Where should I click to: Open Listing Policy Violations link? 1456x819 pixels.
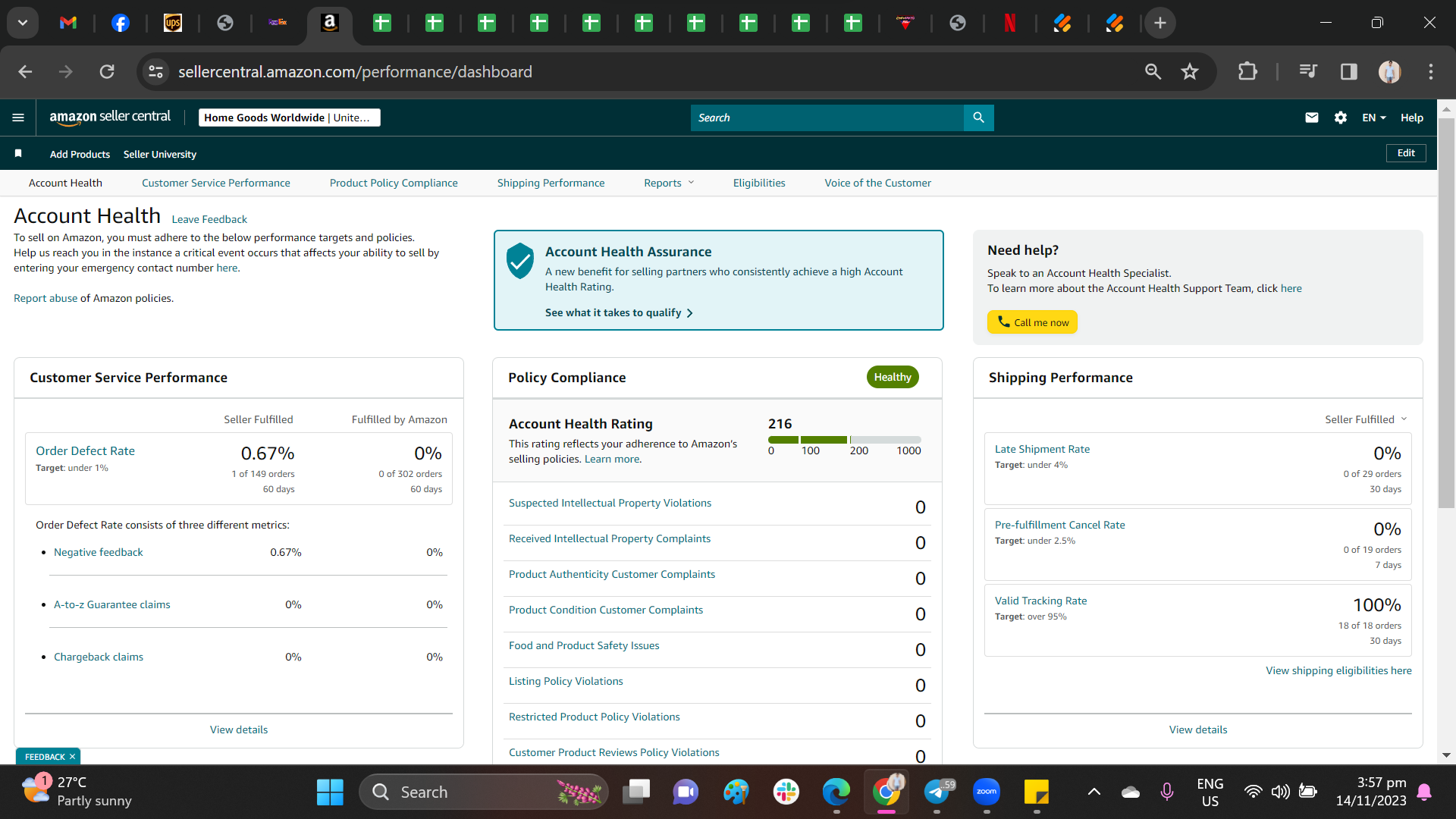pyautogui.click(x=566, y=681)
